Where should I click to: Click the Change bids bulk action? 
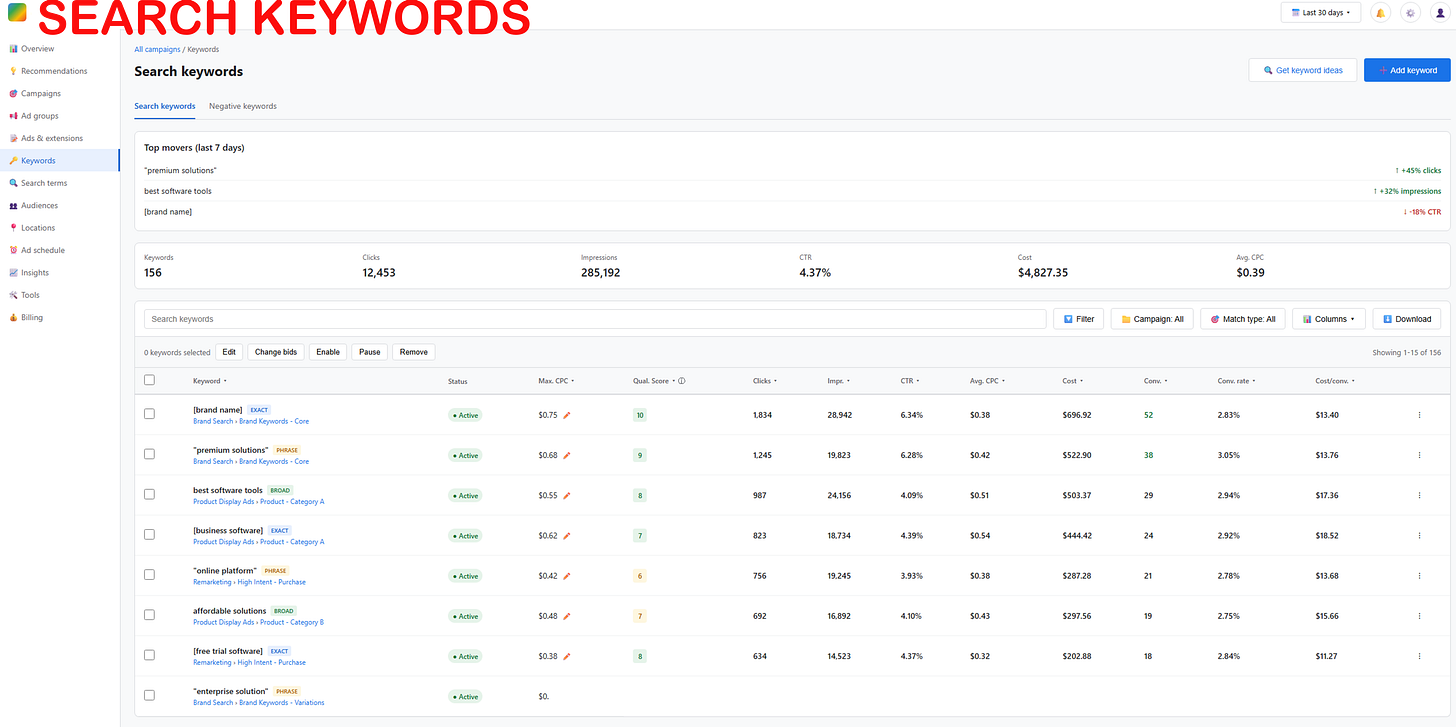[276, 352]
